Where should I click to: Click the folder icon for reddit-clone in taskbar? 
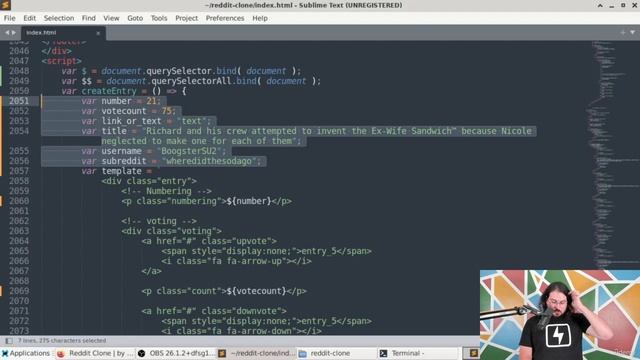coord(302,353)
